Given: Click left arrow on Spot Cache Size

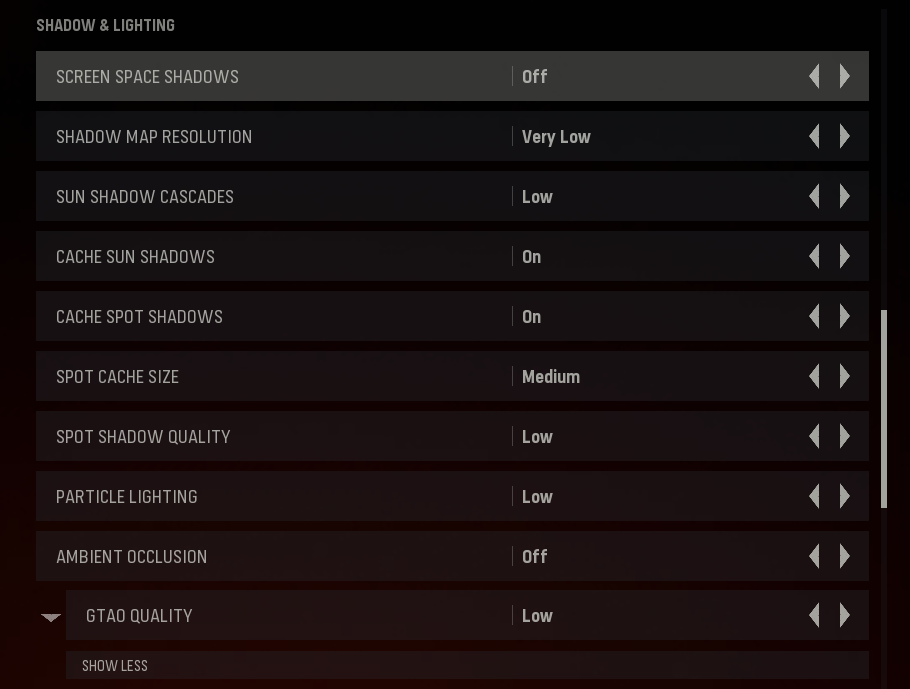Looking at the screenshot, I should pyautogui.click(x=814, y=376).
